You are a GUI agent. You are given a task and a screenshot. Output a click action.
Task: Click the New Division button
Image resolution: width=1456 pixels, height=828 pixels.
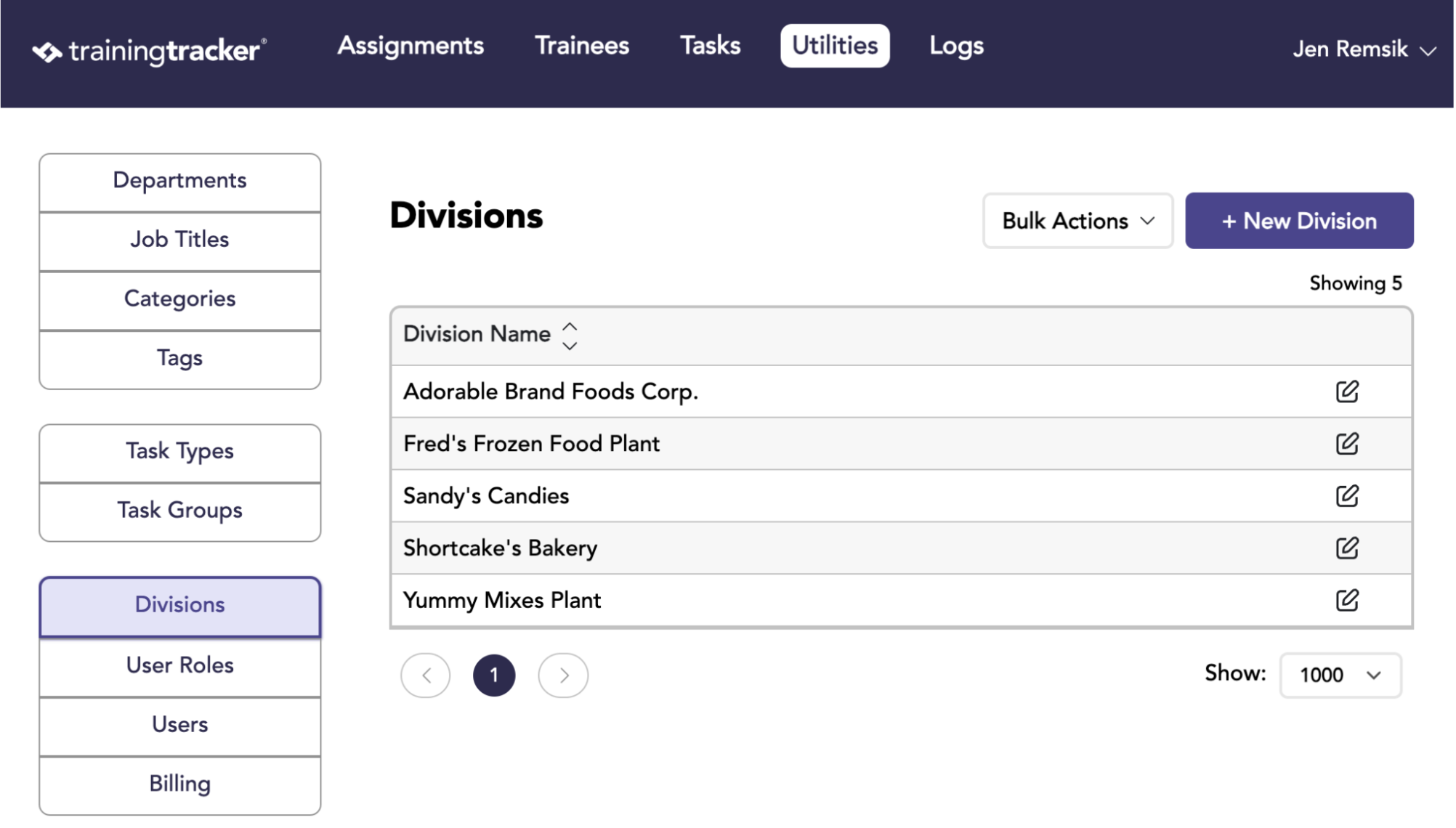point(1299,221)
